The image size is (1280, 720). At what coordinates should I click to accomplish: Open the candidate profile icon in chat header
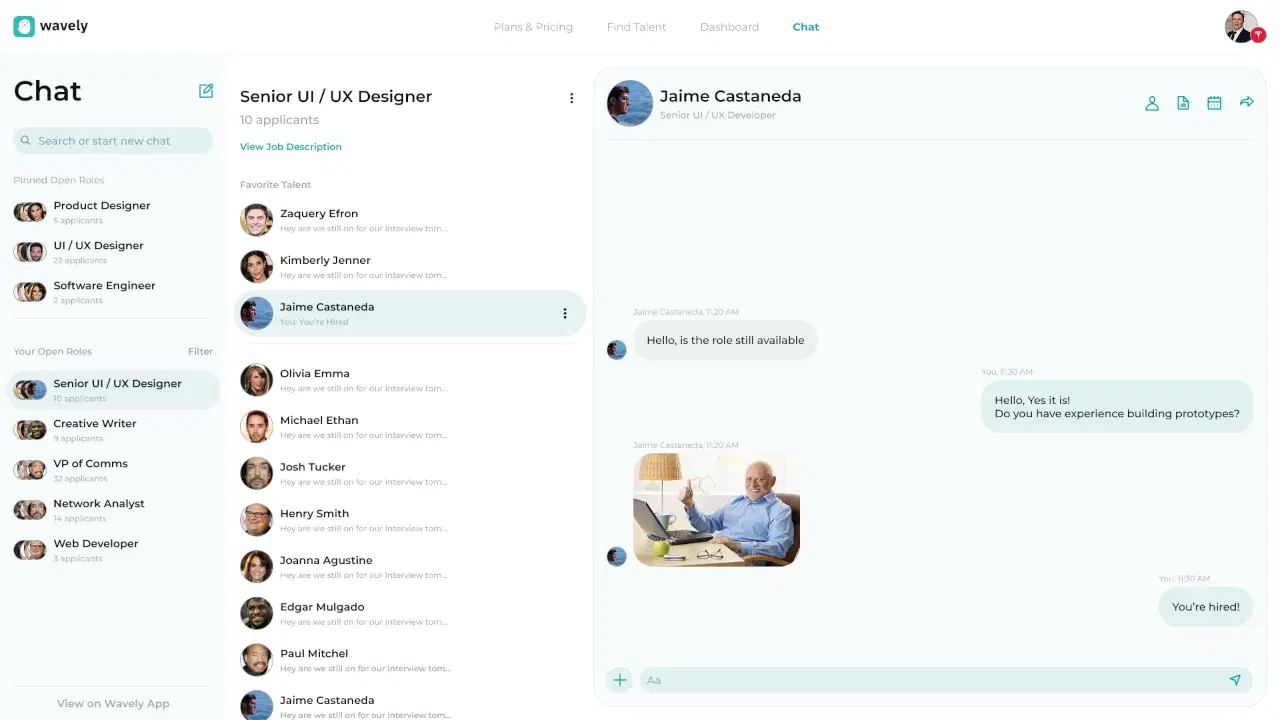pos(1152,103)
